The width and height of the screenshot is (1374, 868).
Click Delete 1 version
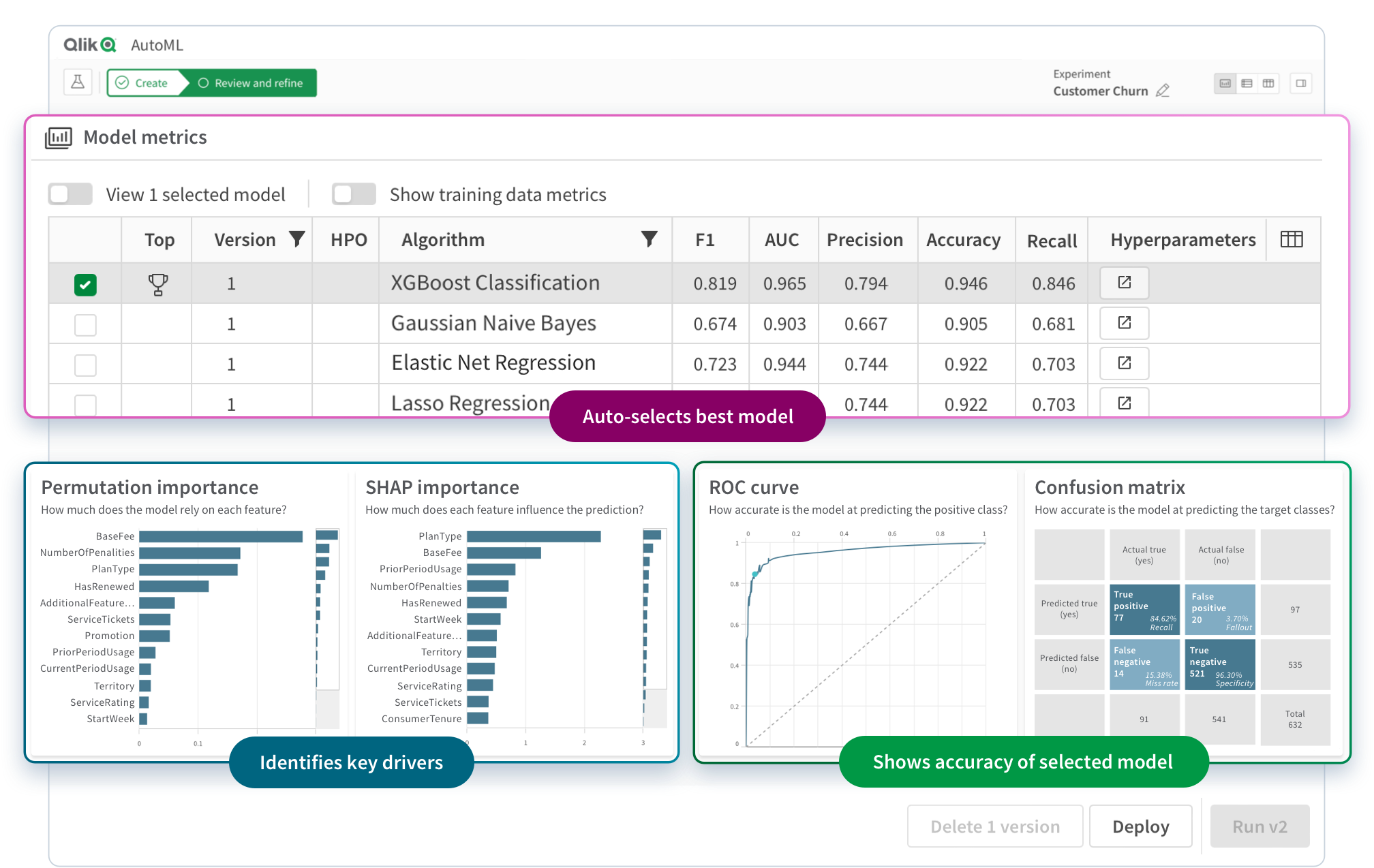[994, 826]
